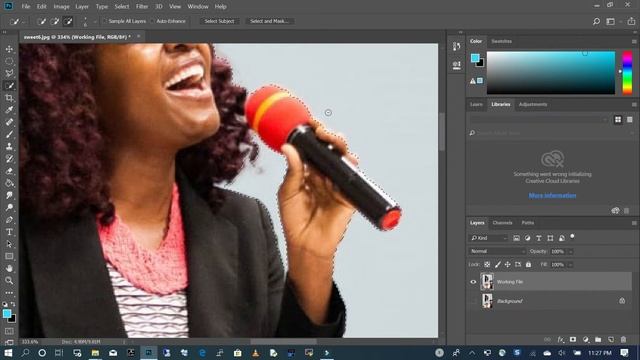
Task: Select the Elliptical Marquee tool
Action: click(x=9, y=61)
